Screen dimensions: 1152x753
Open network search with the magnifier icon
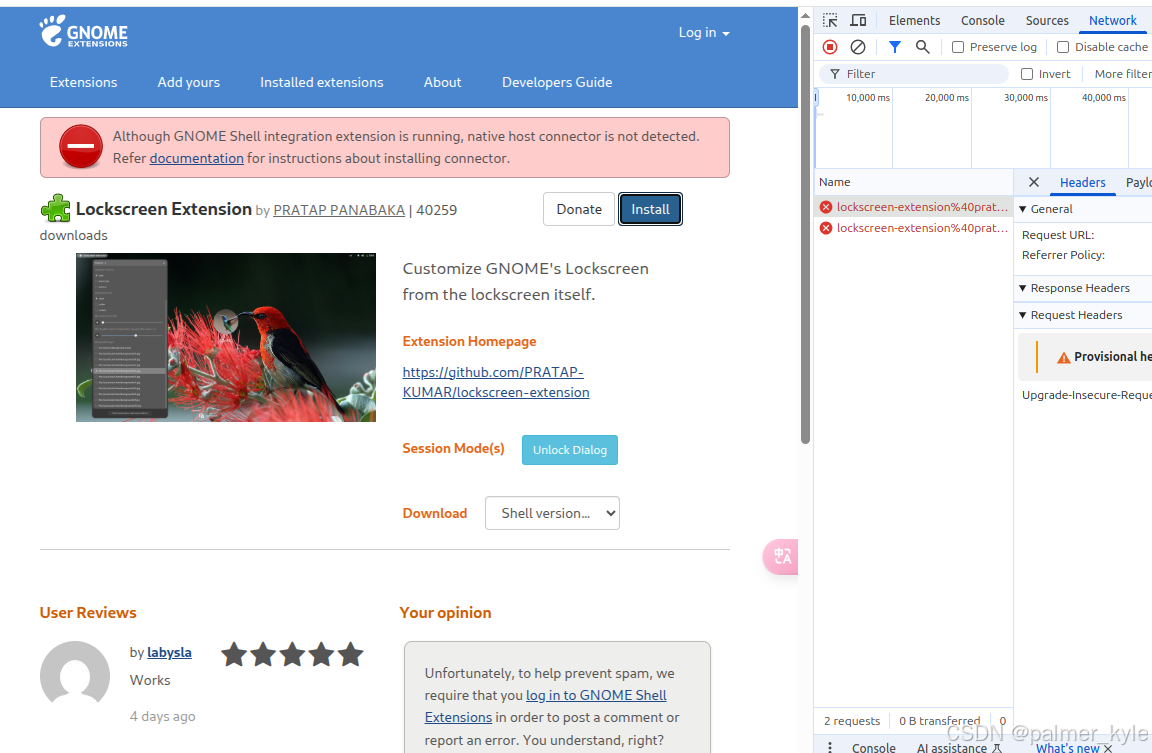(x=923, y=47)
